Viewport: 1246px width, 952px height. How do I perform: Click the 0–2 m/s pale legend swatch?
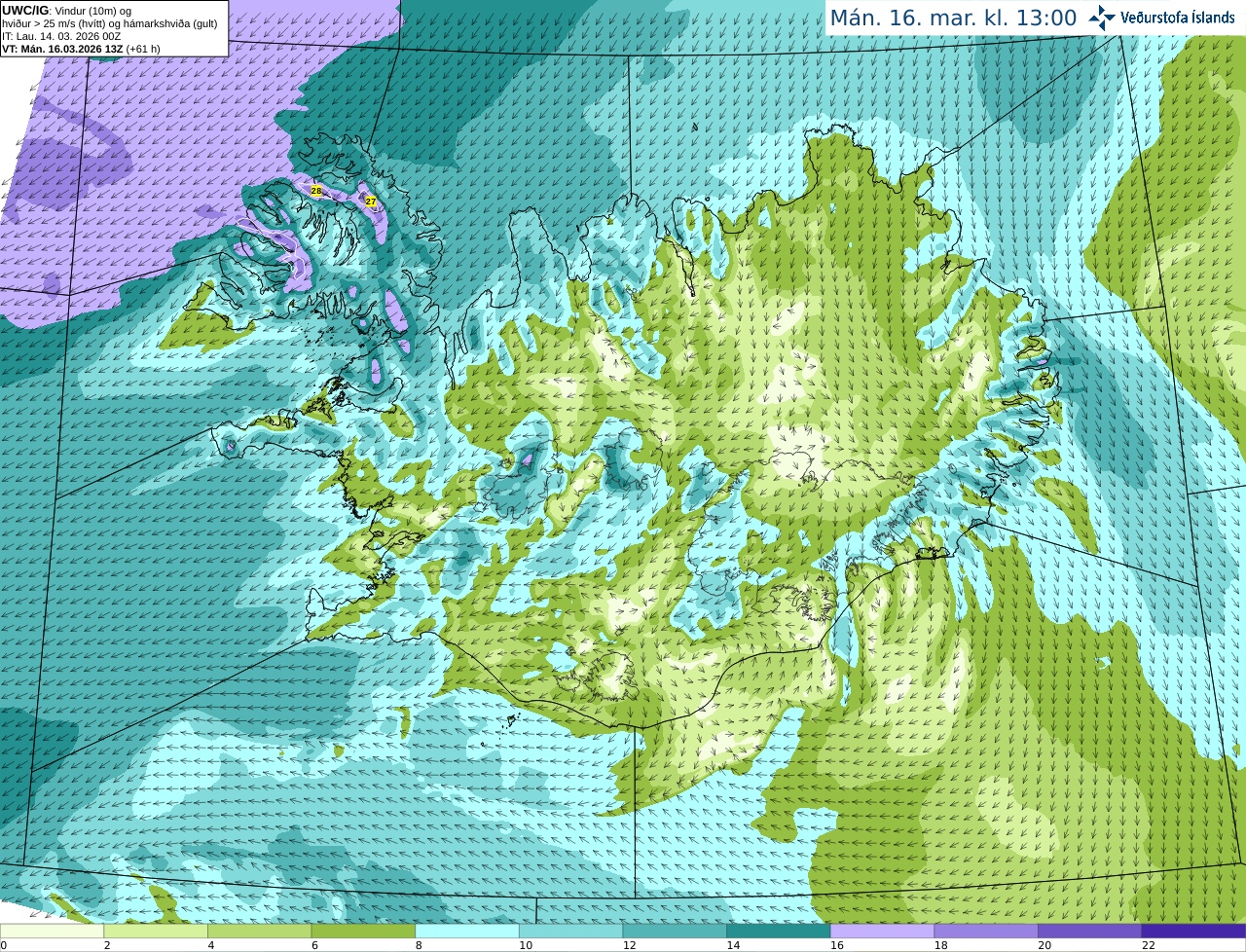pyautogui.click(x=52, y=931)
